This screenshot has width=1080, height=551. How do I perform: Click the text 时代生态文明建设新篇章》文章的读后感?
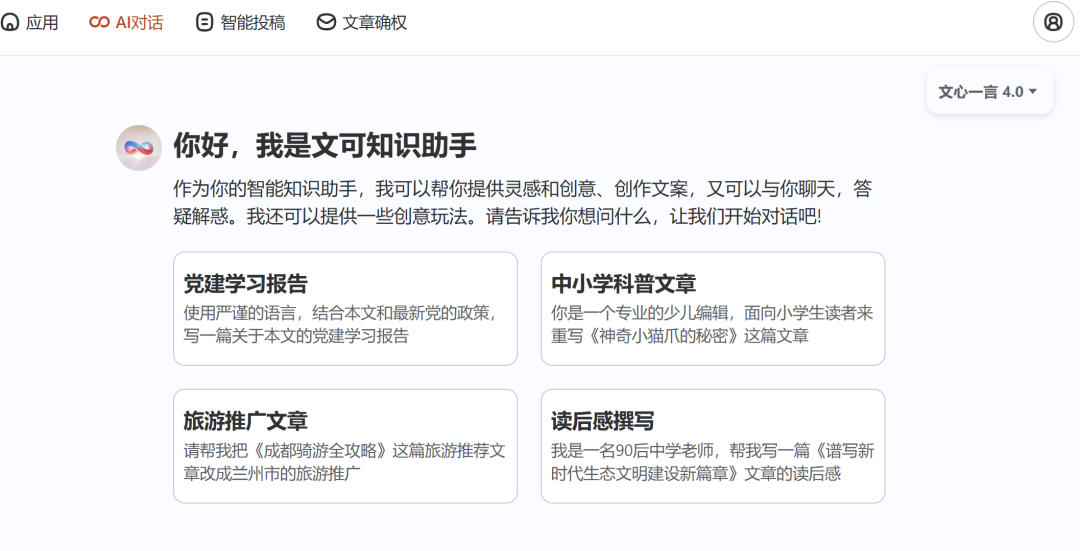pos(696,474)
